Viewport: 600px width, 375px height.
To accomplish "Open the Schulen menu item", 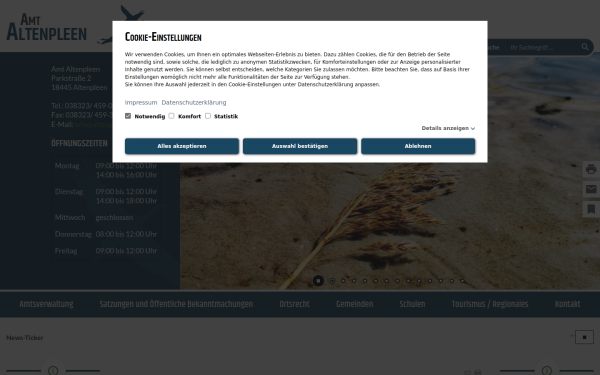I will (x=412, y=304).
